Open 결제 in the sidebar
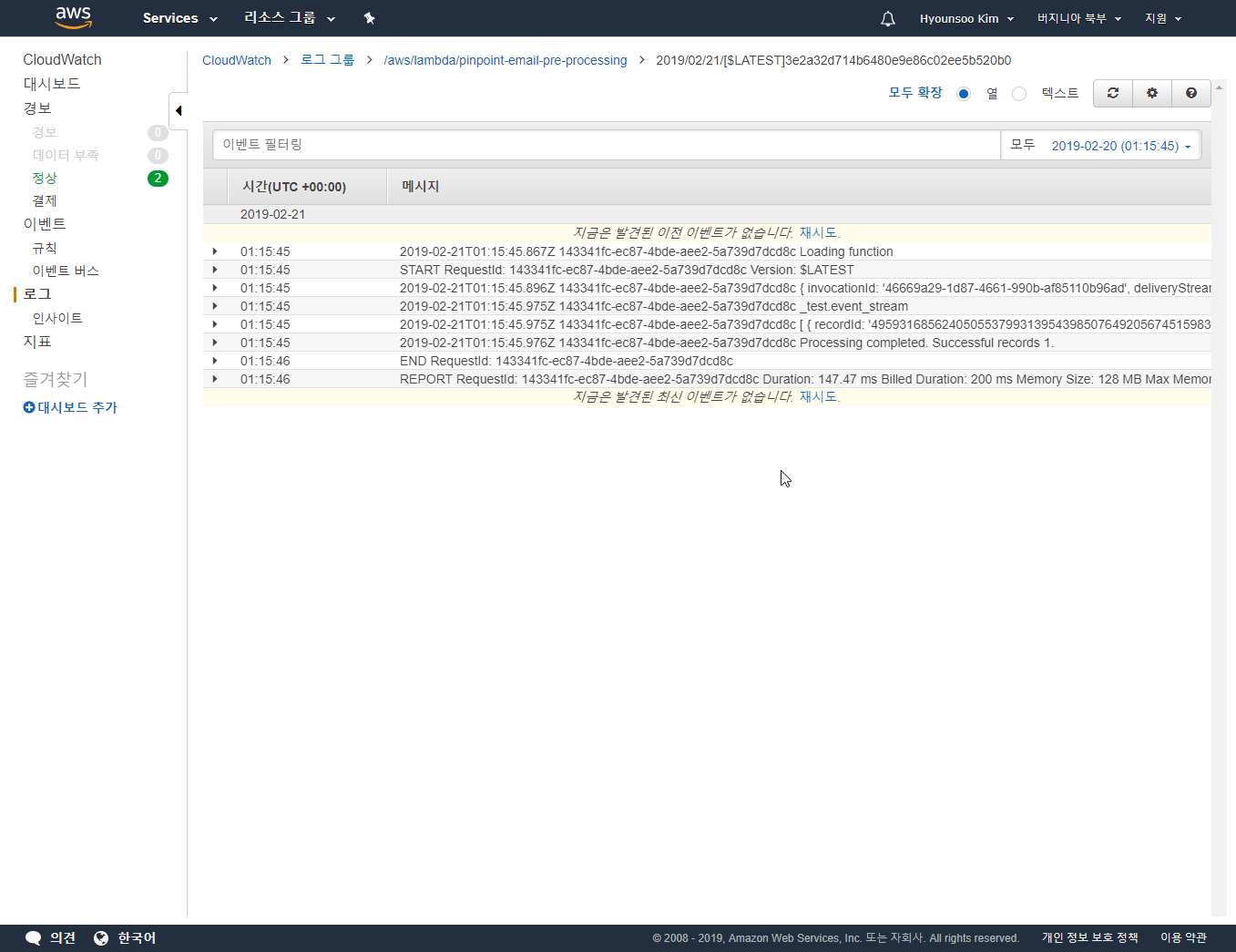The image size is (1236, 952). [x=45, y=201]
